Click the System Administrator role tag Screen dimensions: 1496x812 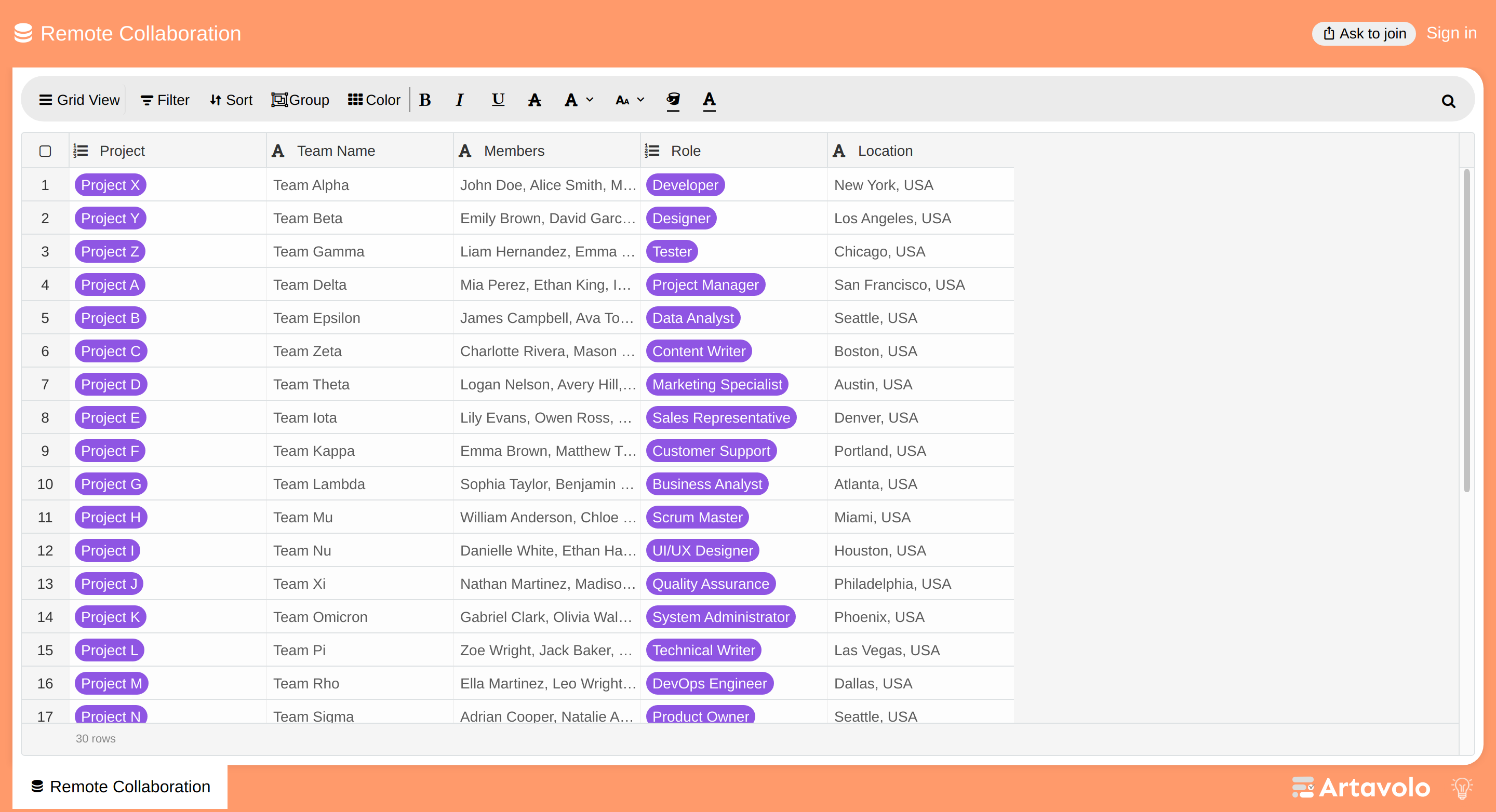pos(720,617)
